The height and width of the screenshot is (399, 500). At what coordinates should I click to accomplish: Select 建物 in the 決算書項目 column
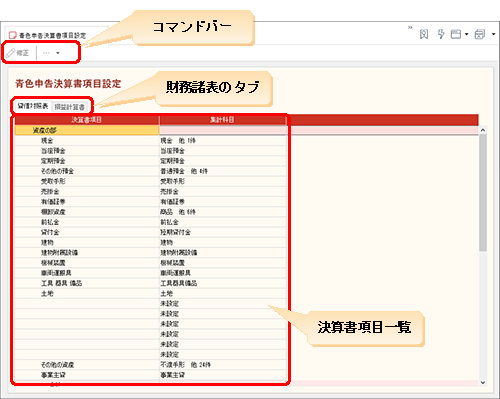[x=47, y=242]
